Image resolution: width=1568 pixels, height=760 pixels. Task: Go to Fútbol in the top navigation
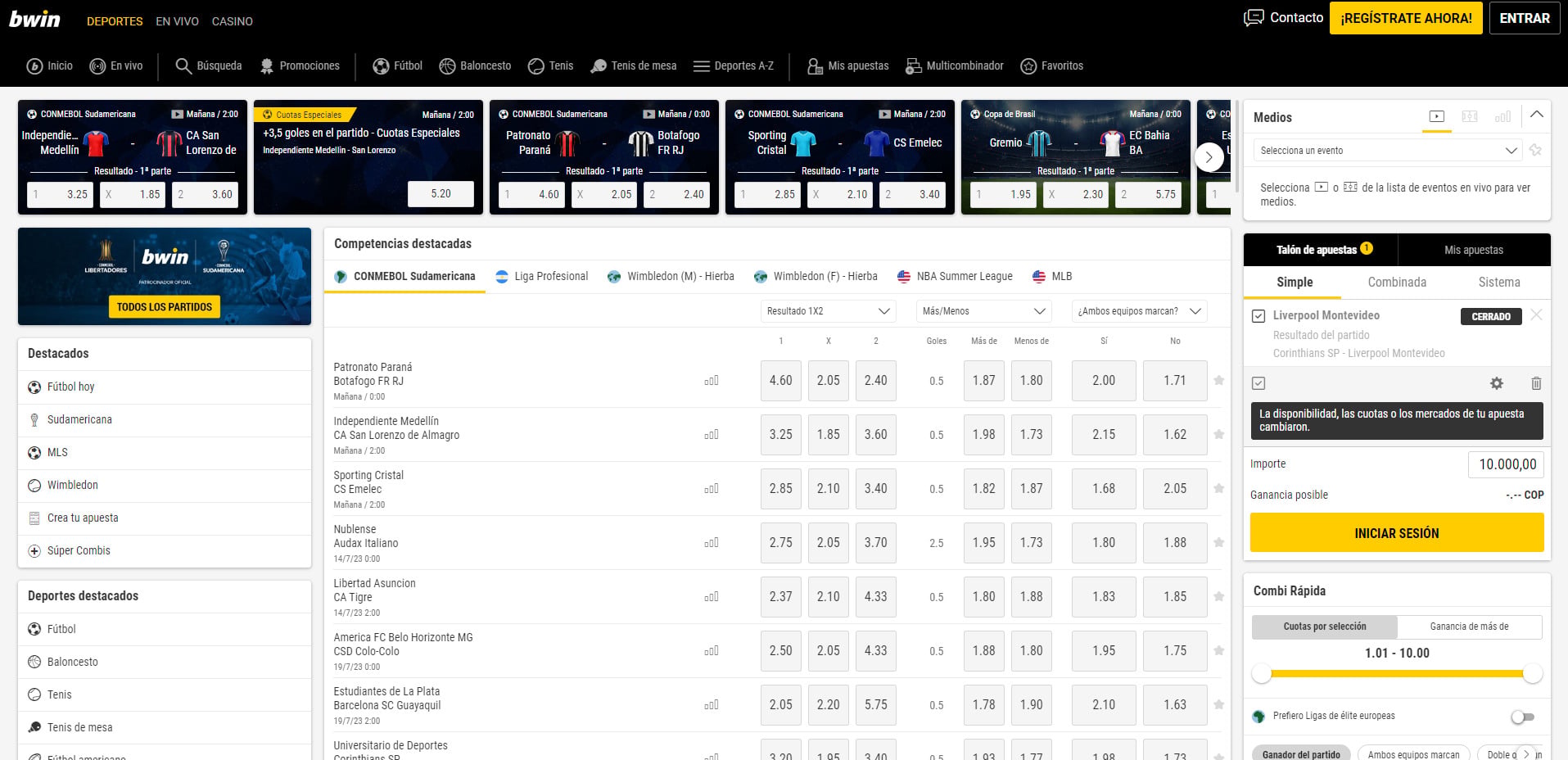(398, 66)
